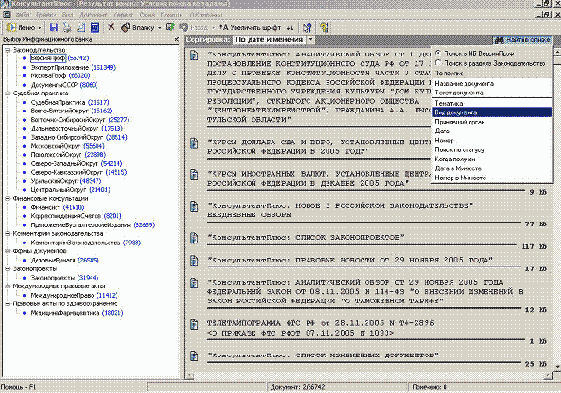Choose Принявший орган in search popup

coord(492,122)
